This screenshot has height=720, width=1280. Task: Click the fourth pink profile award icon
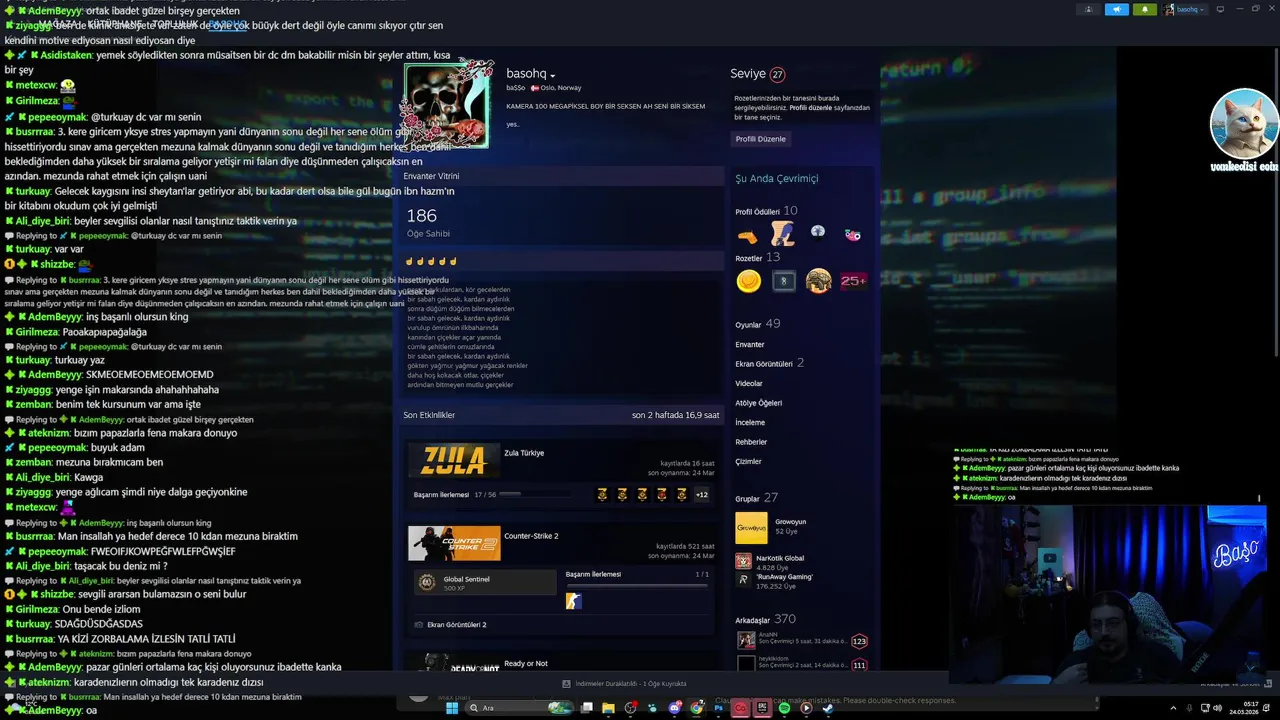point(852,235)
